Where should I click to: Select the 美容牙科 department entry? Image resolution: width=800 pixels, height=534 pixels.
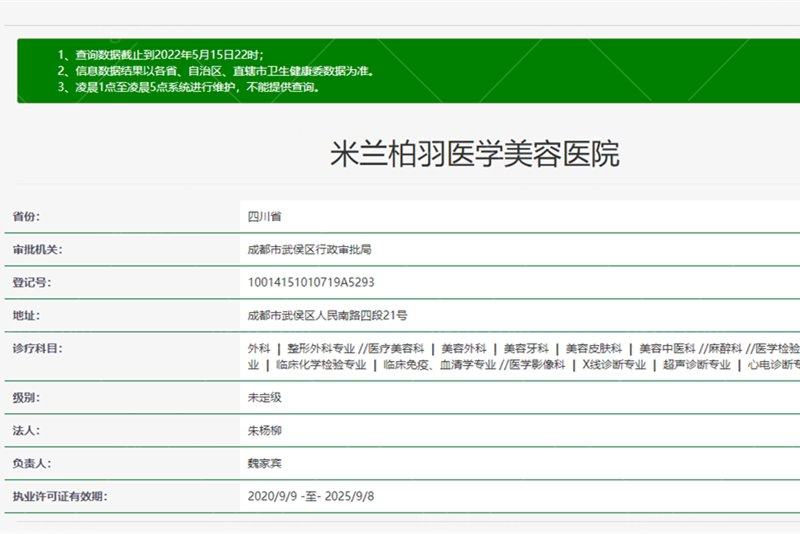point(526,348)
